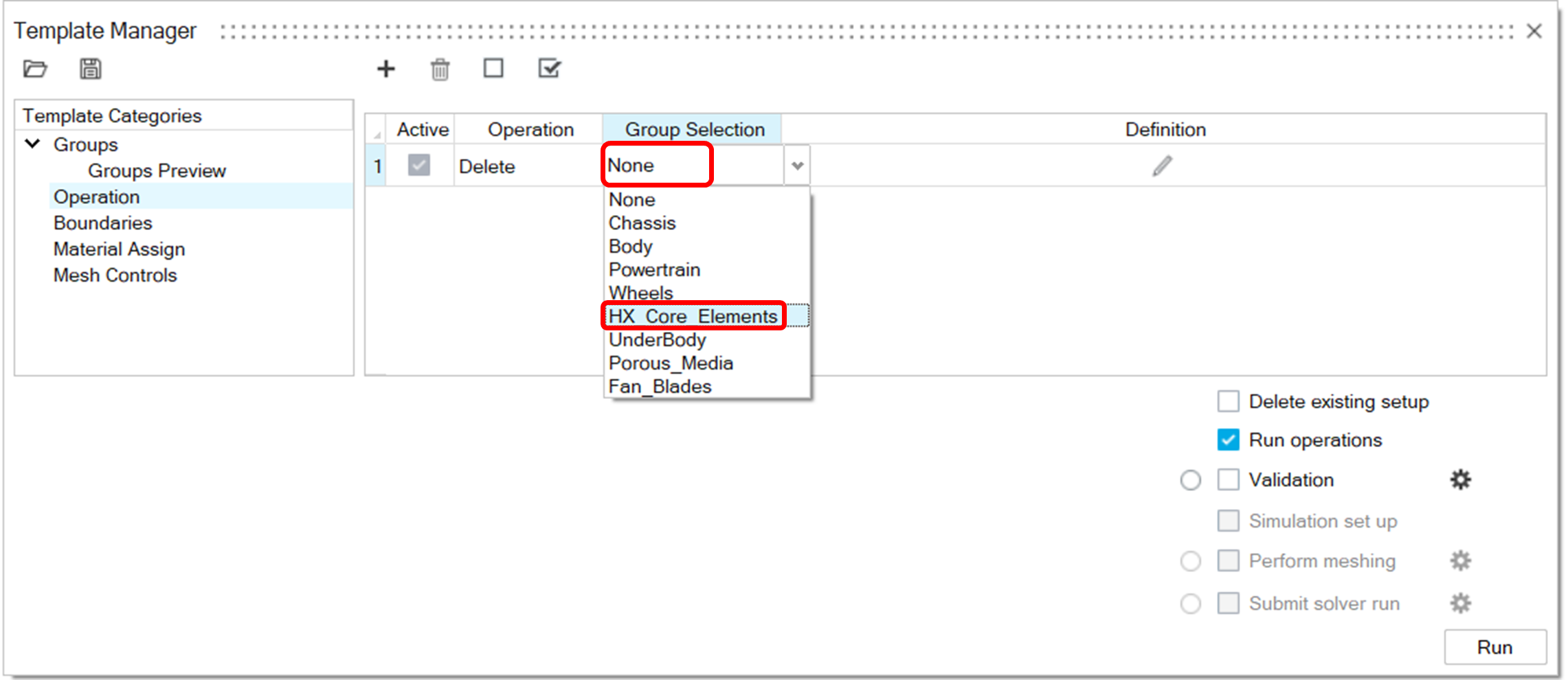Screen dimensions: 1568x680
Task: Choose Powertrain from the group dropdown list
Action: tap(706, 270)
